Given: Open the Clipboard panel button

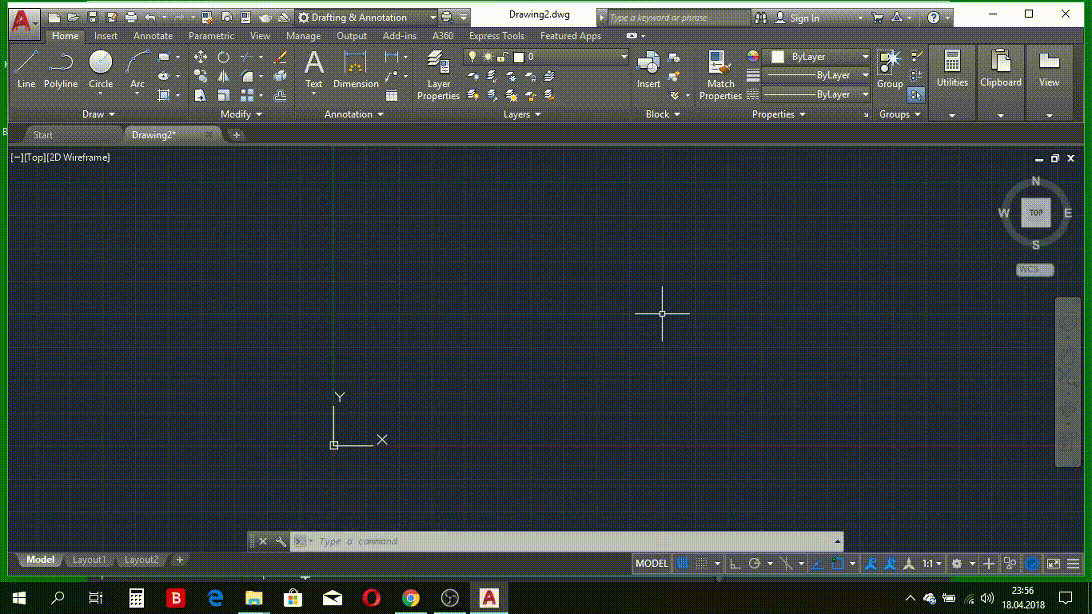Looking at the screenshot, I should [1001, 82].
